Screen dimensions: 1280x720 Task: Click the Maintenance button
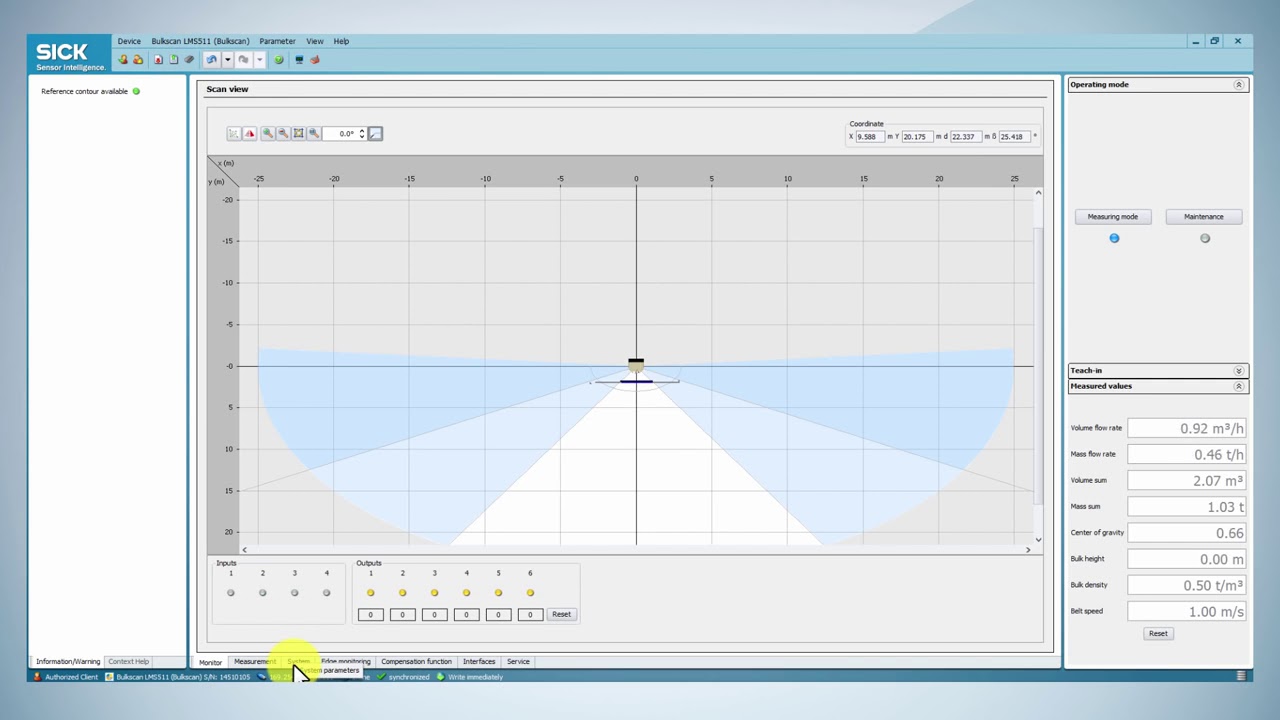pyautogui.click(x=1204, y=216)
